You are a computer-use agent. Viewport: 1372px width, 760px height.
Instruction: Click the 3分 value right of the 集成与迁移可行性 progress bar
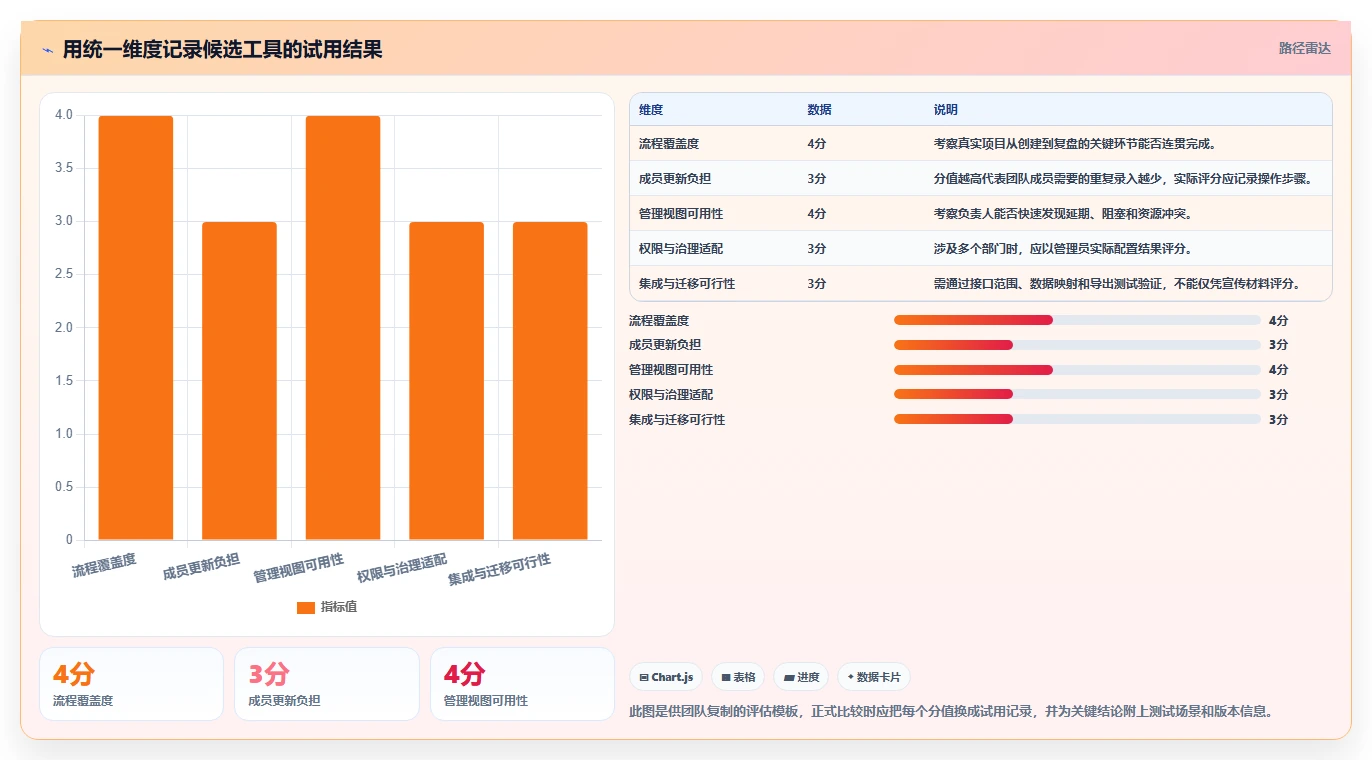(1278, 420)
